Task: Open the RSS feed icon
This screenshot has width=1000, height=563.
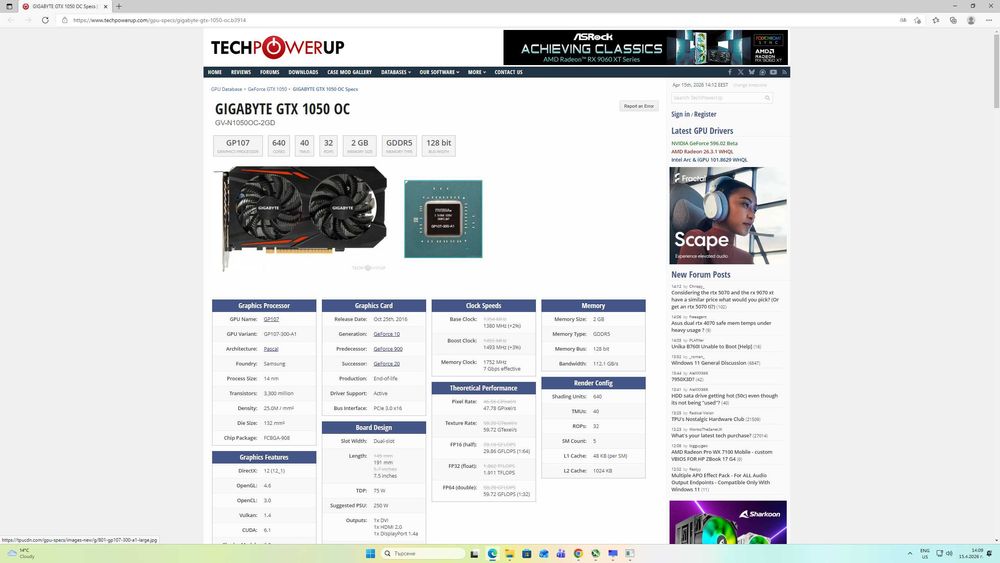Action: point(784,72)
